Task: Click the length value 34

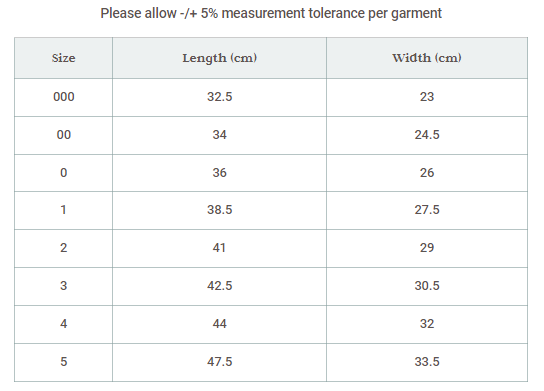Action: (220, 135)
